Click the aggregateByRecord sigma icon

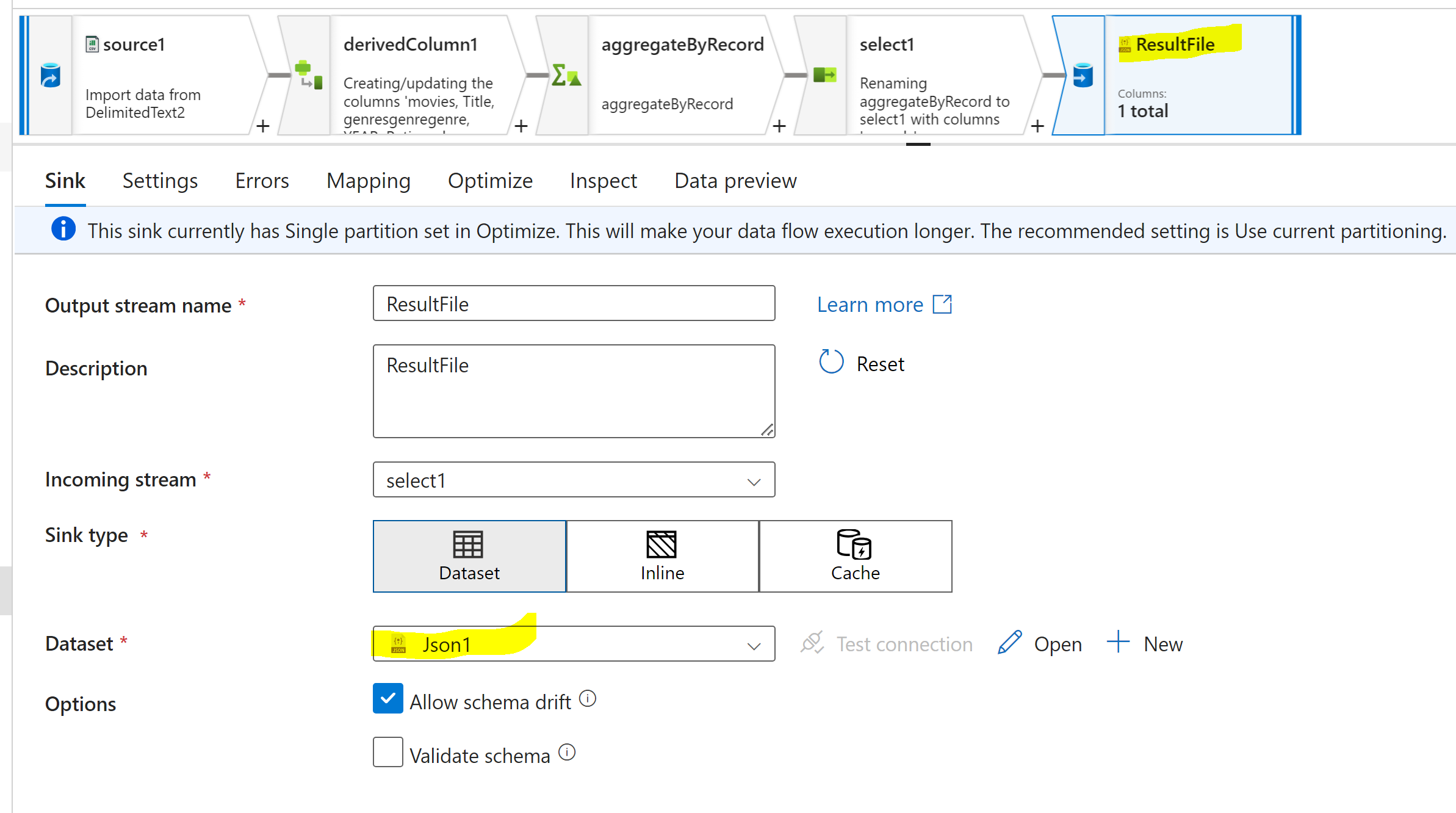[566, 75]
